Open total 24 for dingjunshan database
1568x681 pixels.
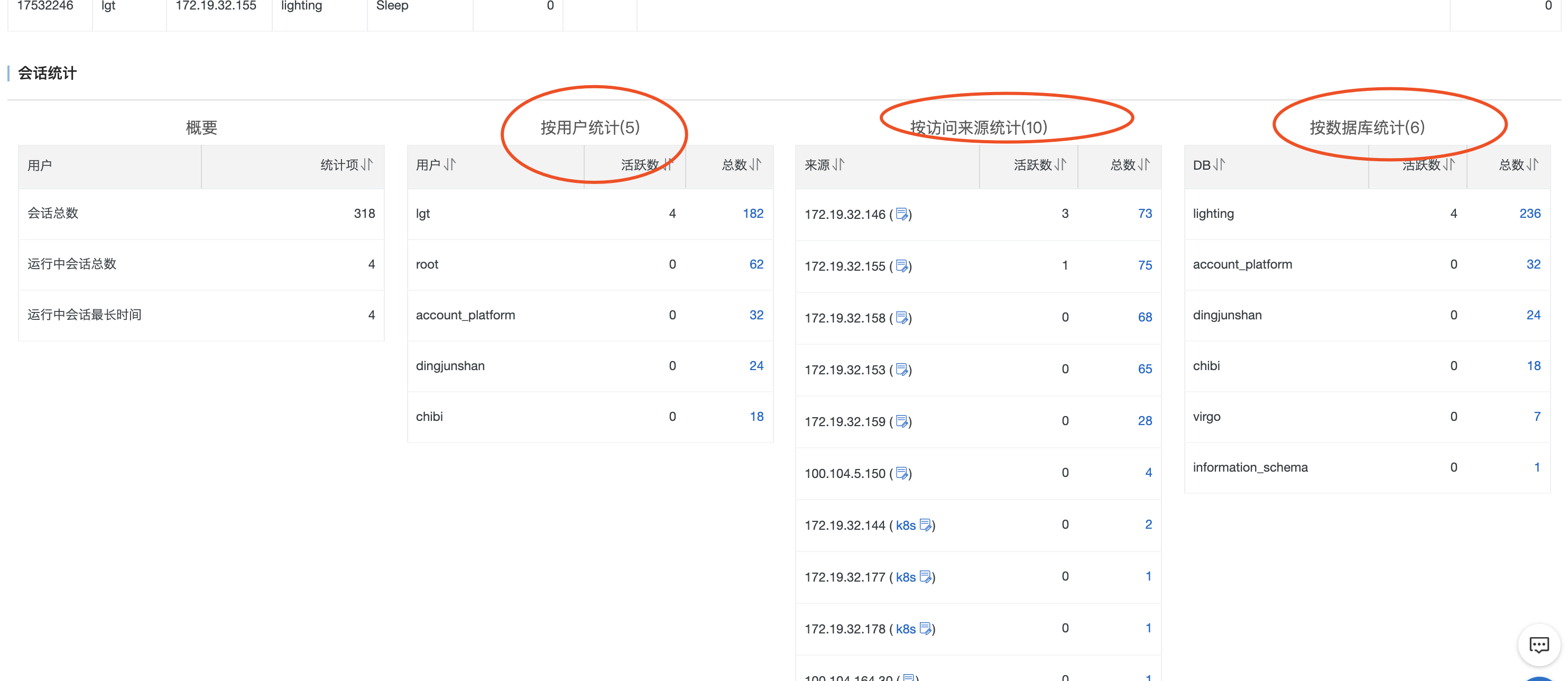point(1533,315)
